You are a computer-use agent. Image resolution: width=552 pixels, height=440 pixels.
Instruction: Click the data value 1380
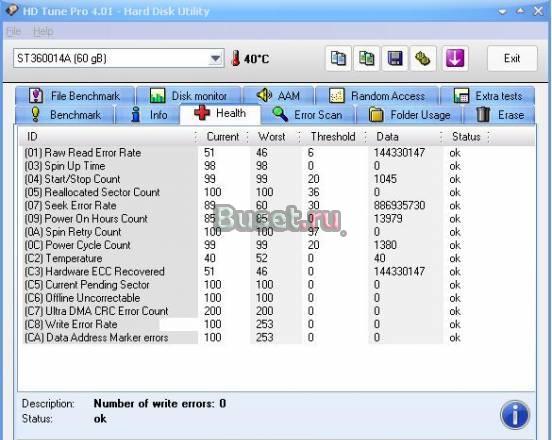pyautogui.click(x=385, y=245)
